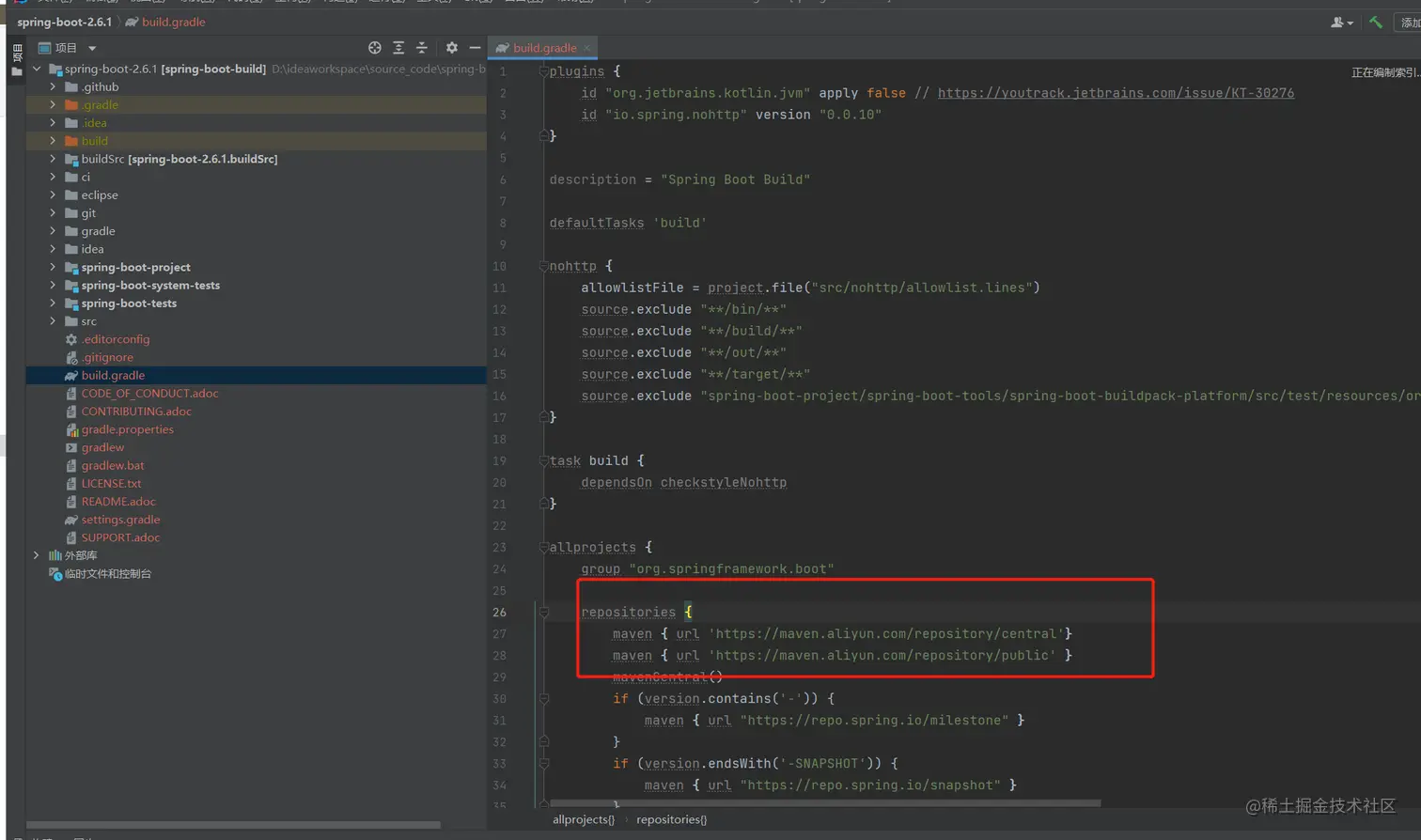Click gradle.properties file icon
The image size is (1421, 840).
pos(71,429)
